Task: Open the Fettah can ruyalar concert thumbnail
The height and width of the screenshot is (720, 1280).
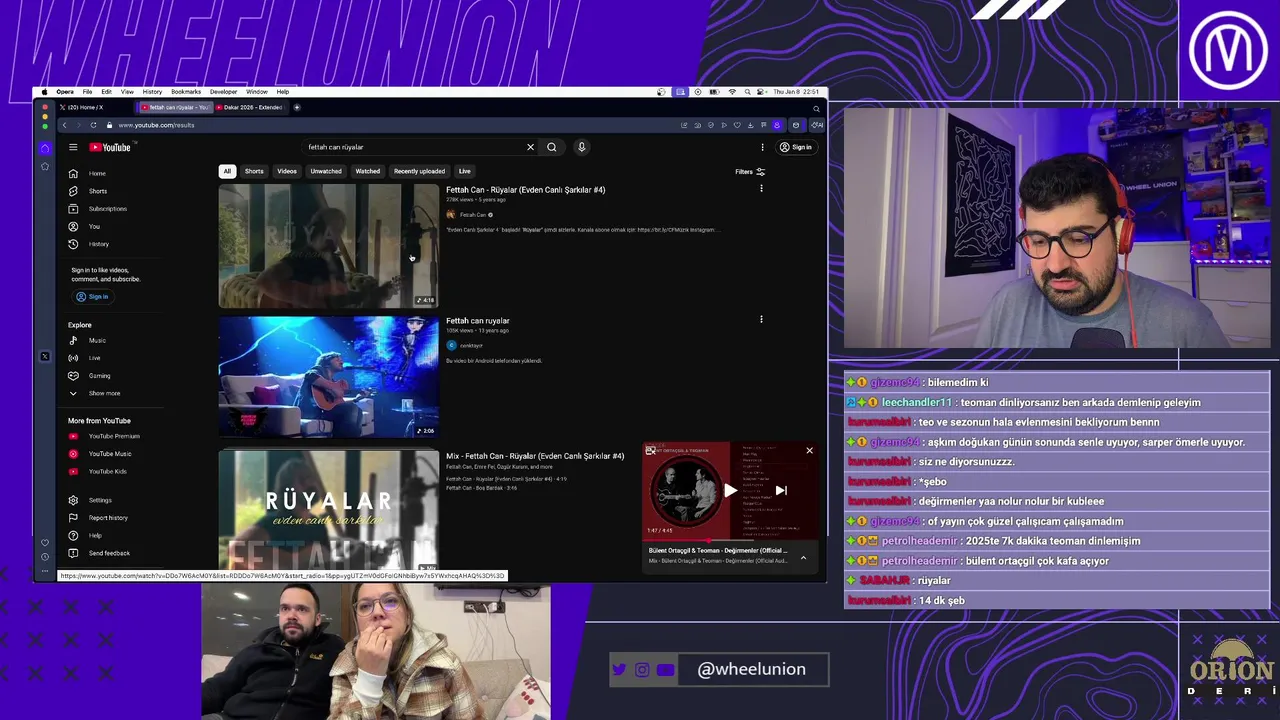Action: (x=328, y=376)
